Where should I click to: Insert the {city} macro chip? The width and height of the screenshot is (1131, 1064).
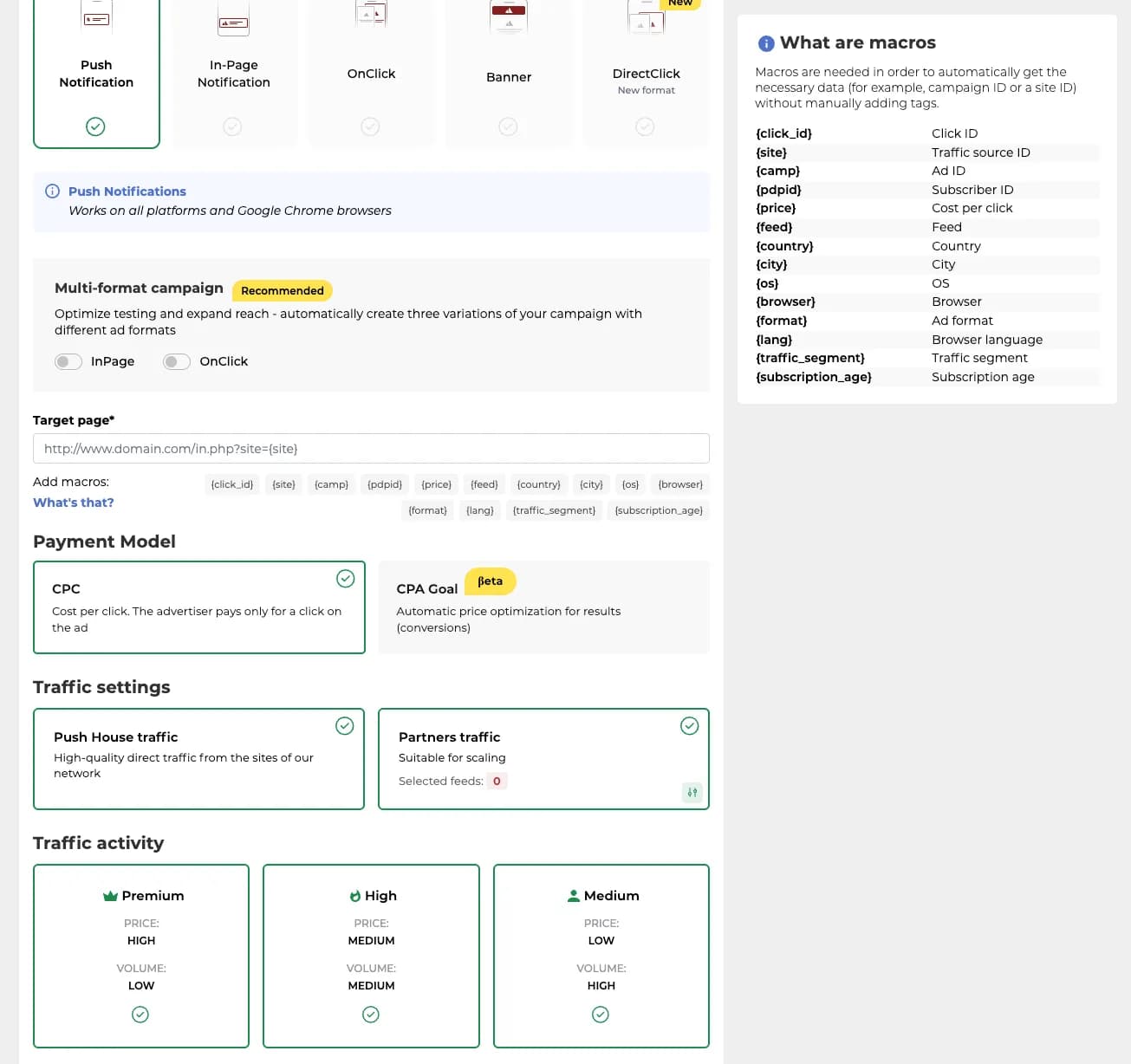591,484
